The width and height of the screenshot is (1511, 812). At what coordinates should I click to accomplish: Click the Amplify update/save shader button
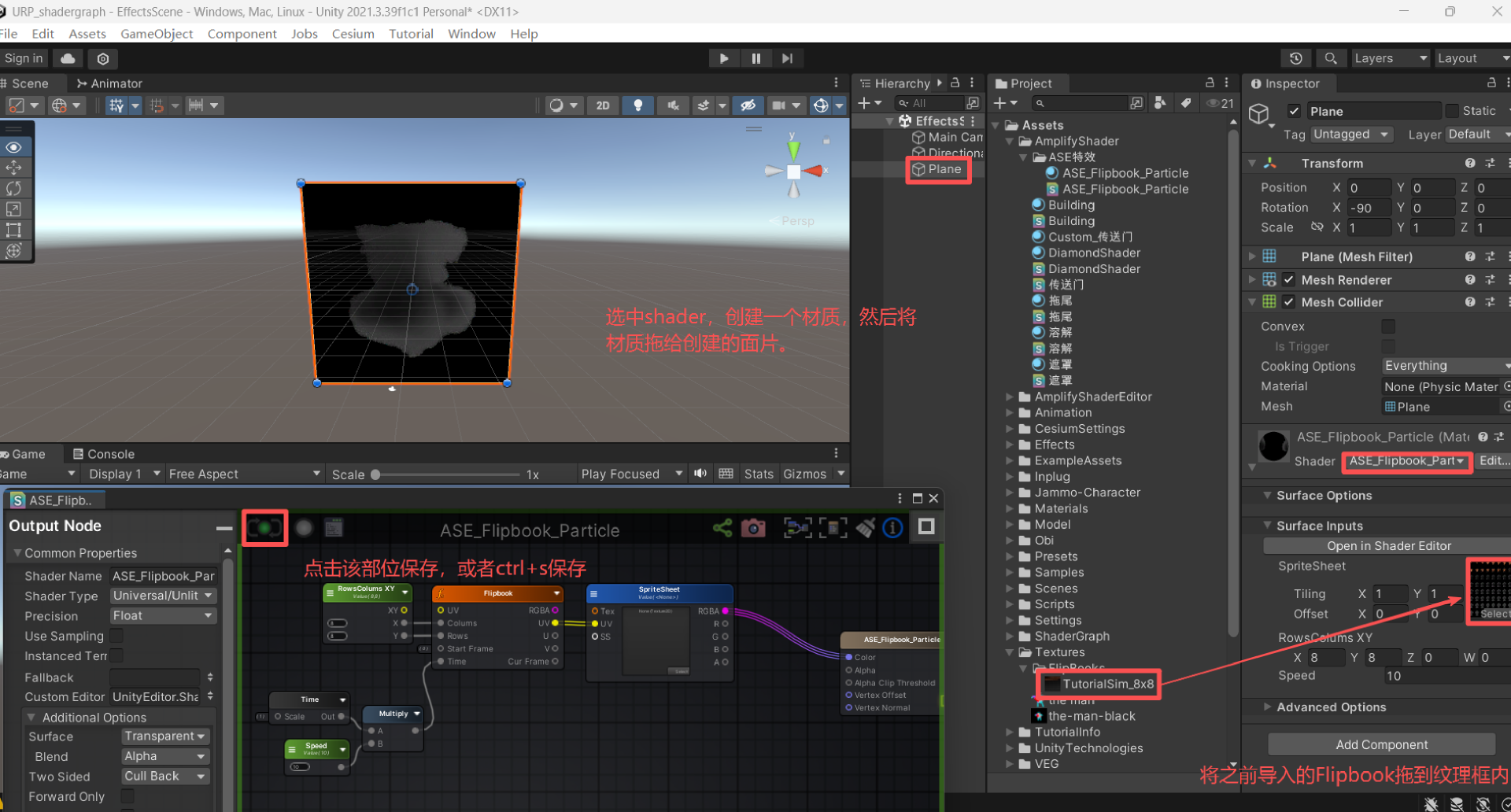click(x=264, y=527)
